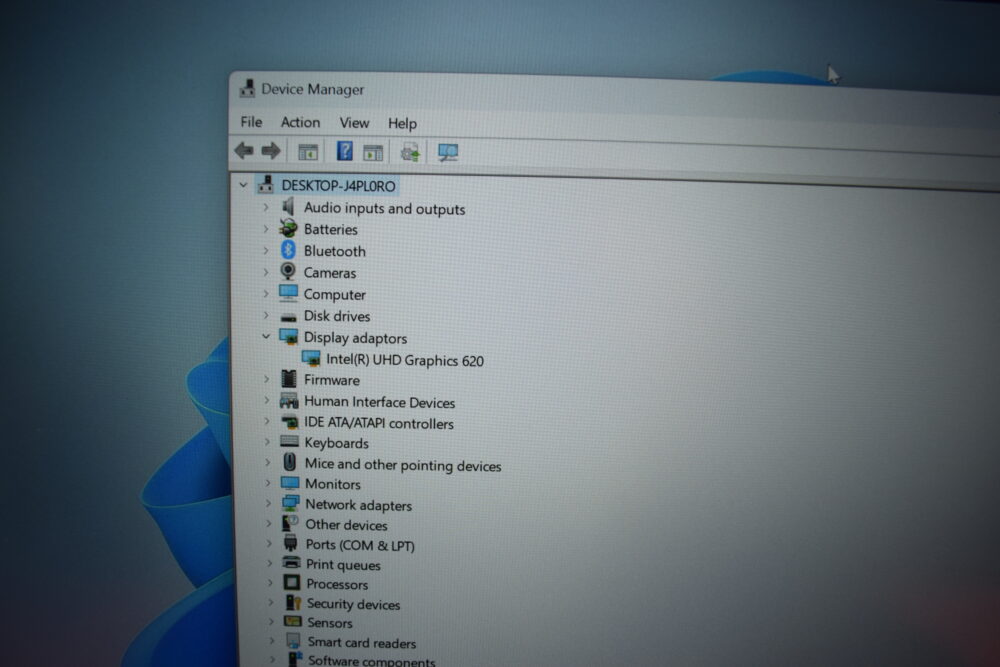Select the DESKTOP-J4PL0RO label

339,186
